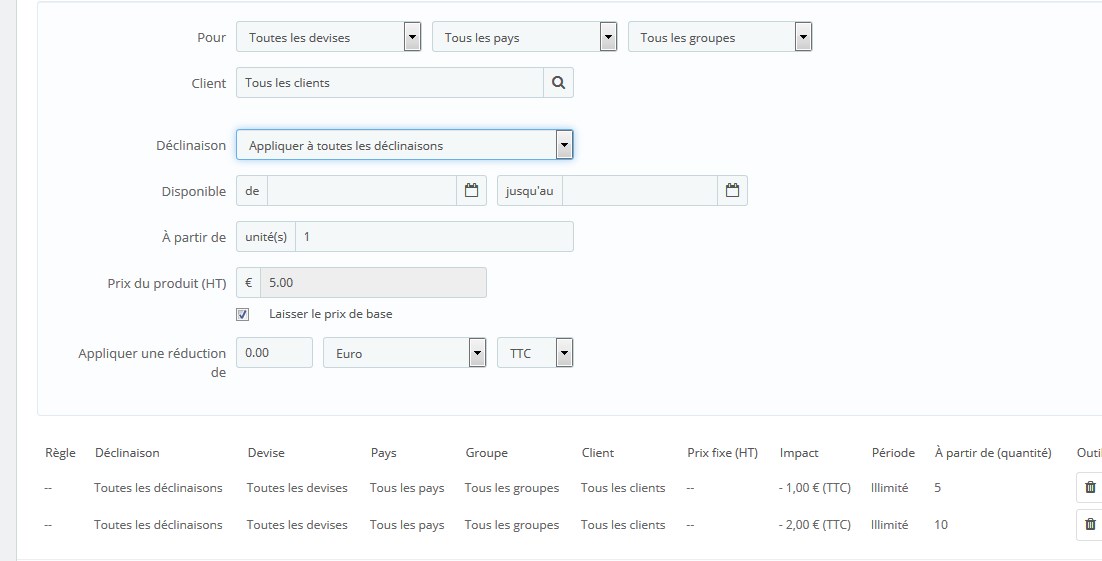Open the 'de' start date calendar icon

pos(472,191)
